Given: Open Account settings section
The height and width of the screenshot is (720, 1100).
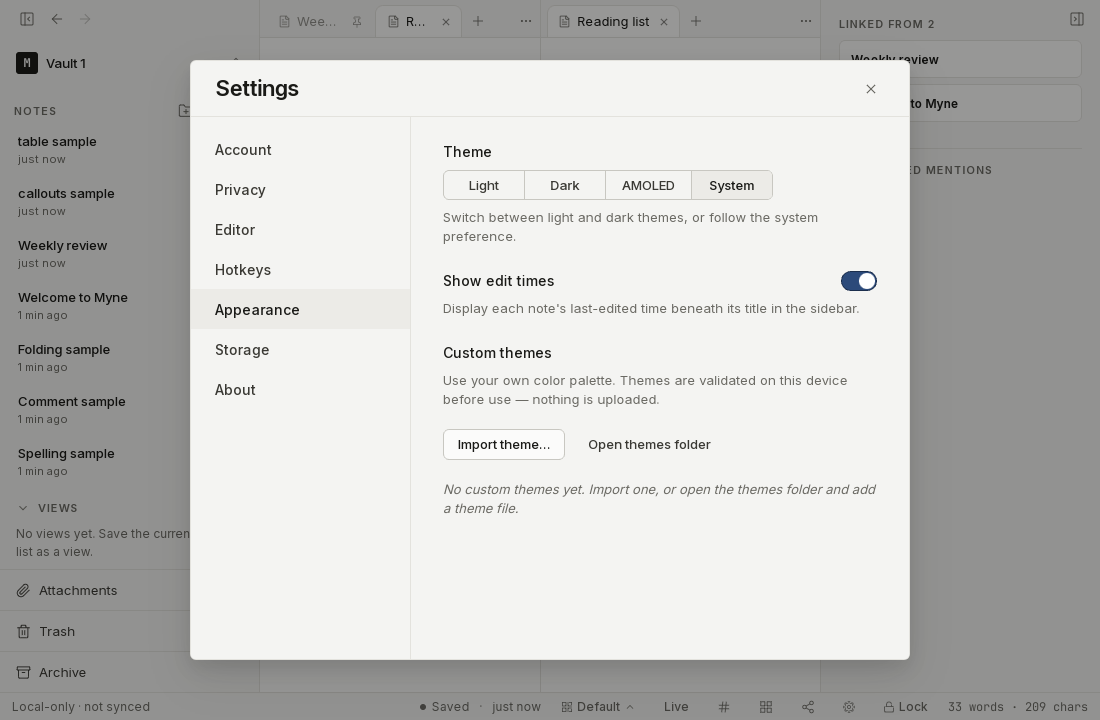Looking at the screenshot, I should (x=300, y=149).
